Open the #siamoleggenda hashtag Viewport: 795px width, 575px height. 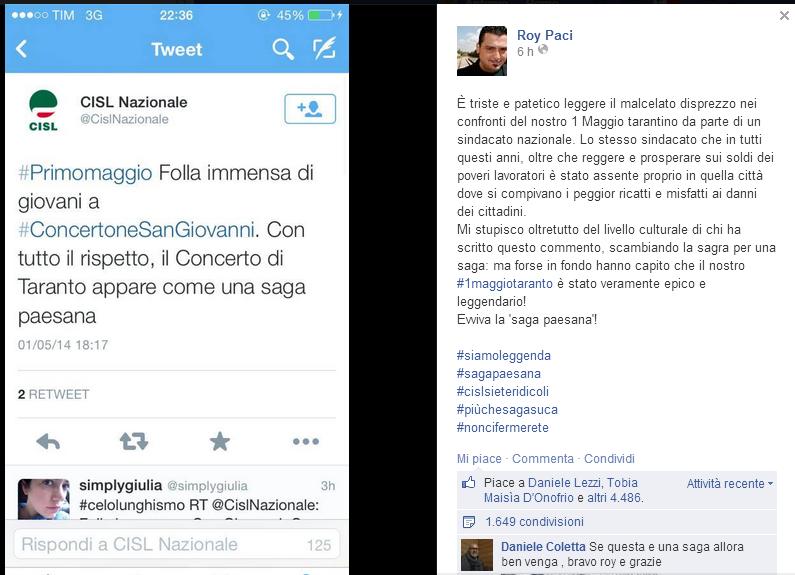(x=503, y=355)
